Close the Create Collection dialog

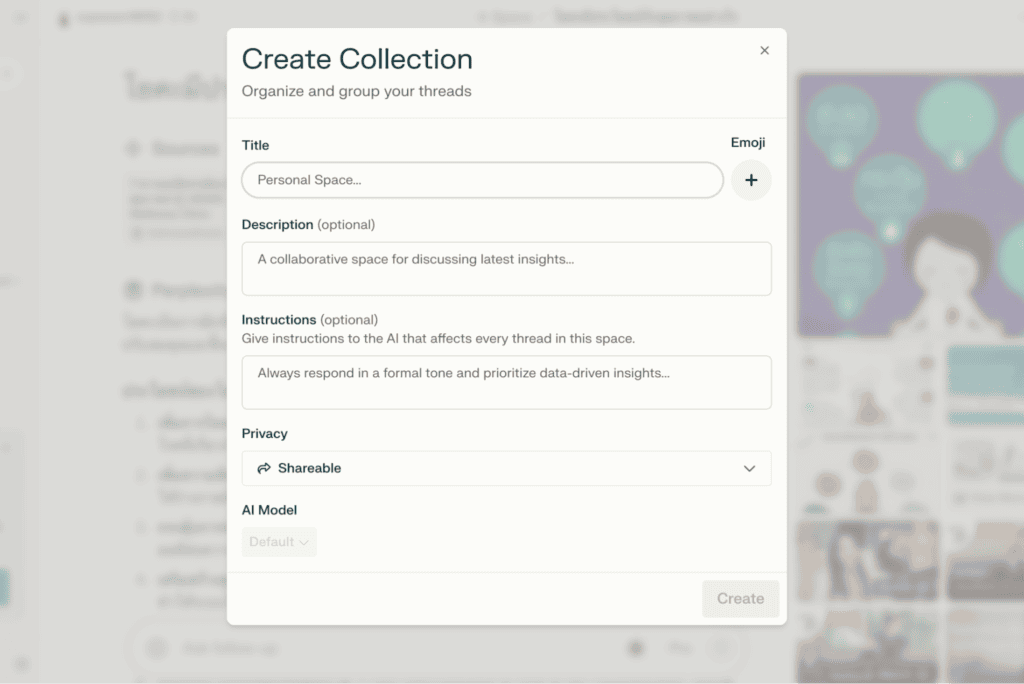[x=764, y=49]
